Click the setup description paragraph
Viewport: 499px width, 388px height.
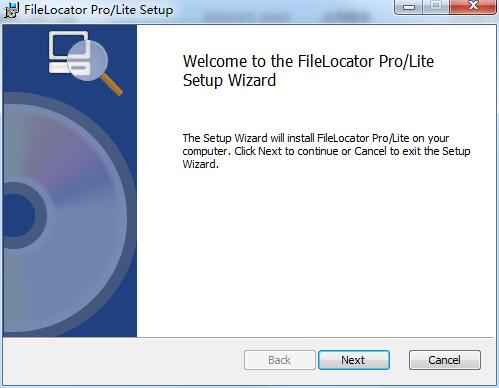point(326,151)
